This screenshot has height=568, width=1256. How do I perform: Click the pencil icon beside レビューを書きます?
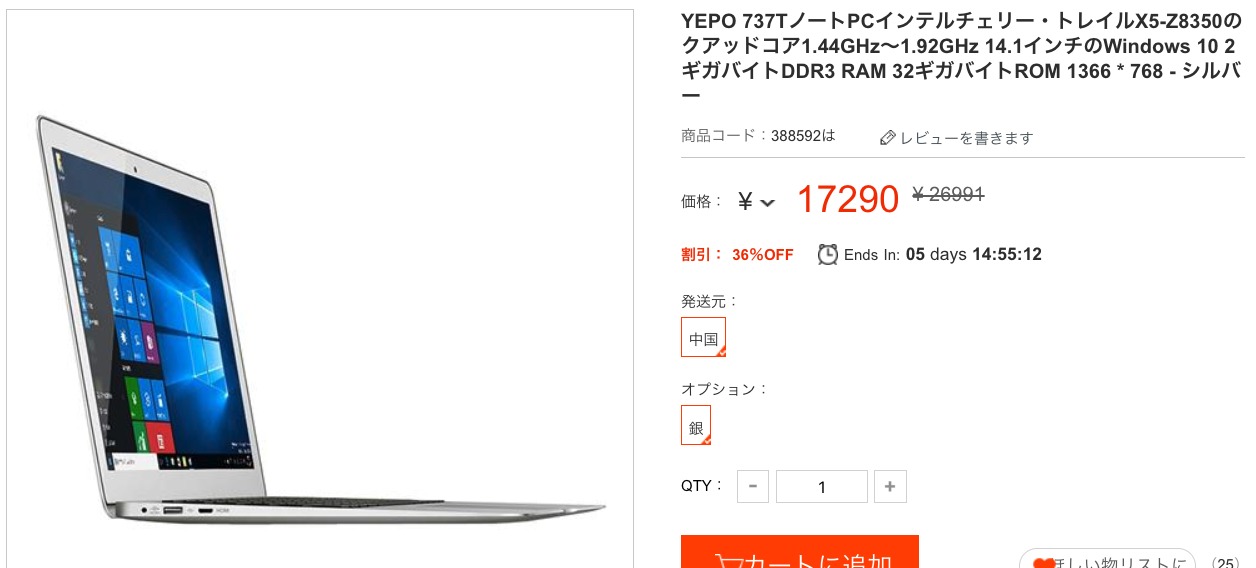click(x=887, y=138)
